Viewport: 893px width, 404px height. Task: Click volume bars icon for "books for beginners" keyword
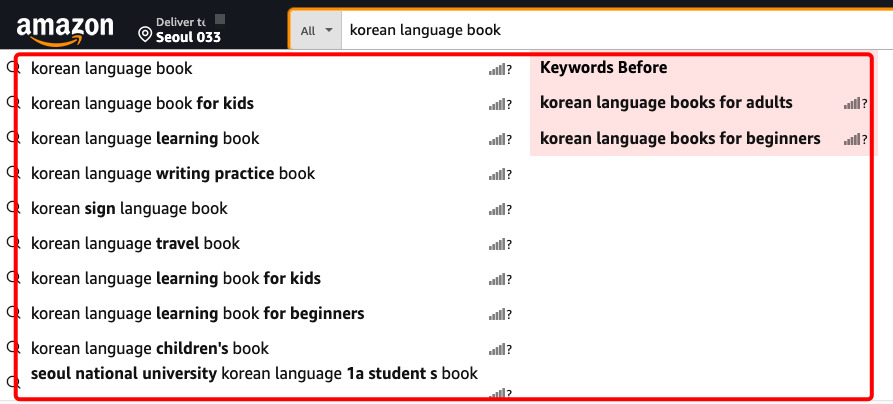coord(853,139)
